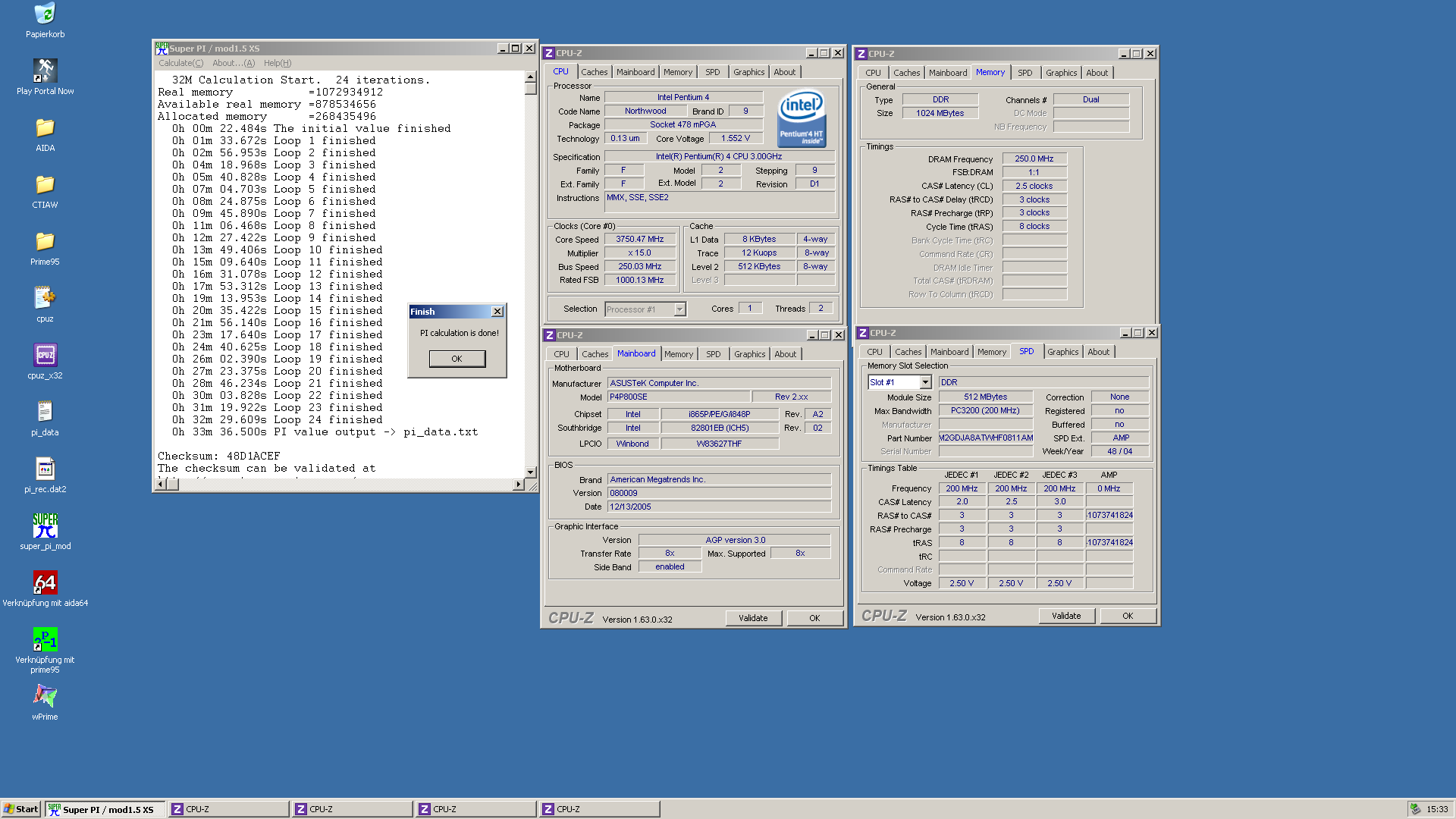This screenshot has height=819, width=1456.
Task: Switch to Caches tab in CPU-Z CPU window
Action: point(595,72)
